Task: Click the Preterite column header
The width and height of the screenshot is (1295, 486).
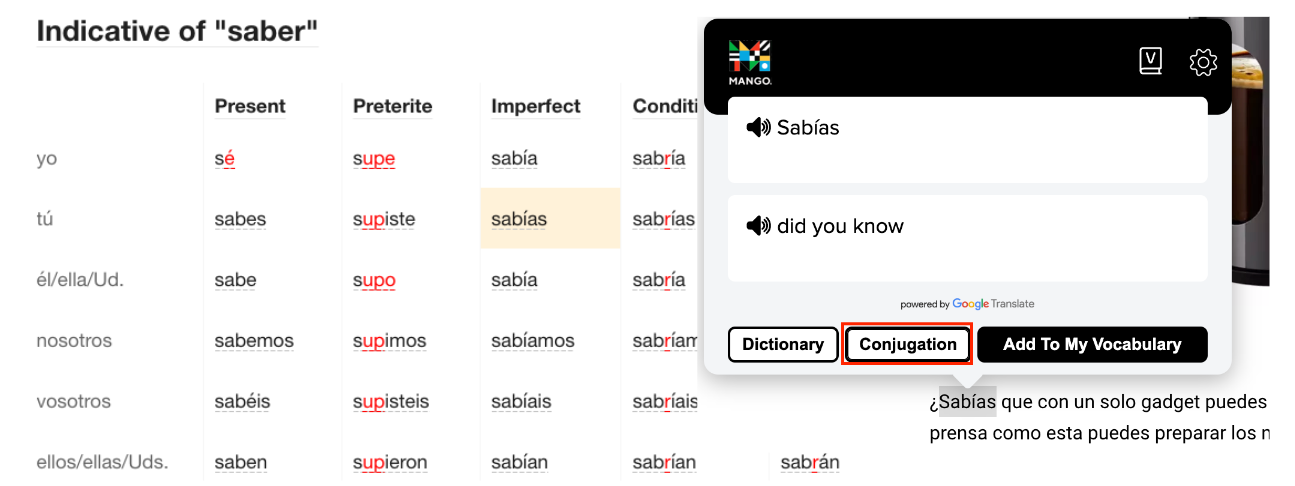Action: tap(392, 106)
